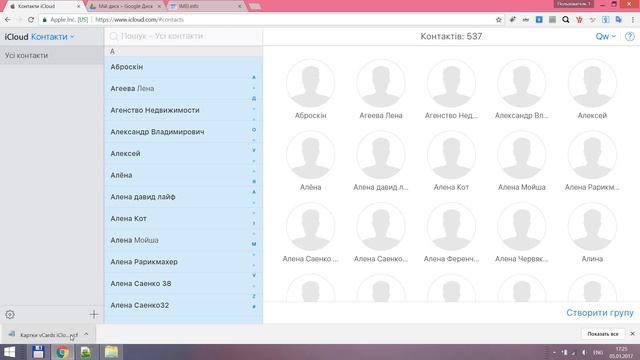Open the Контакти app switcher dropdown

[53, 37]
